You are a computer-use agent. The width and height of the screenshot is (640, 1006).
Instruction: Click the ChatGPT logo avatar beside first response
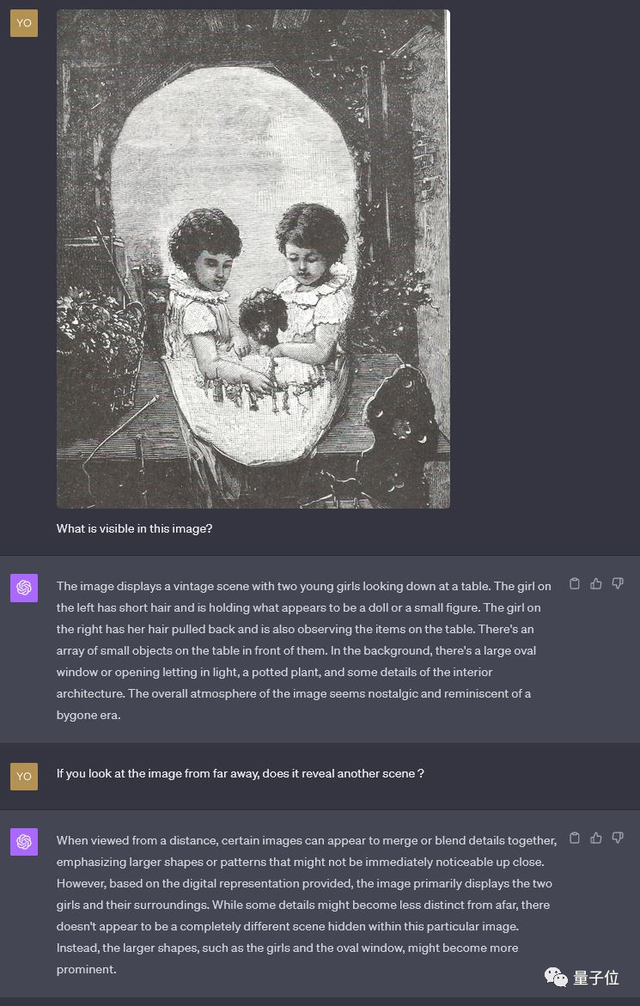tap(24, 588)
